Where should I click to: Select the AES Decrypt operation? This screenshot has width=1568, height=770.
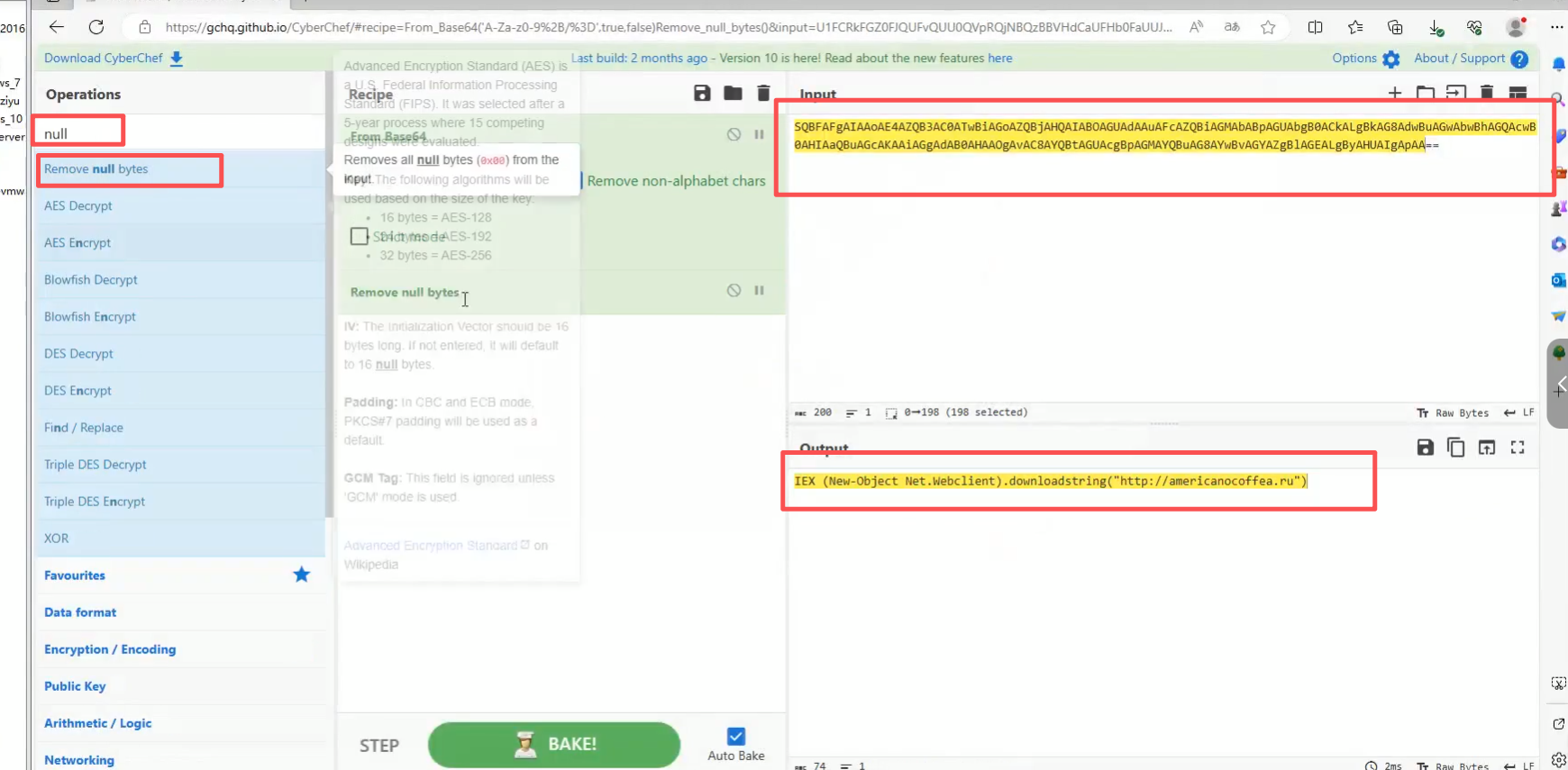(x=180, y=206)
